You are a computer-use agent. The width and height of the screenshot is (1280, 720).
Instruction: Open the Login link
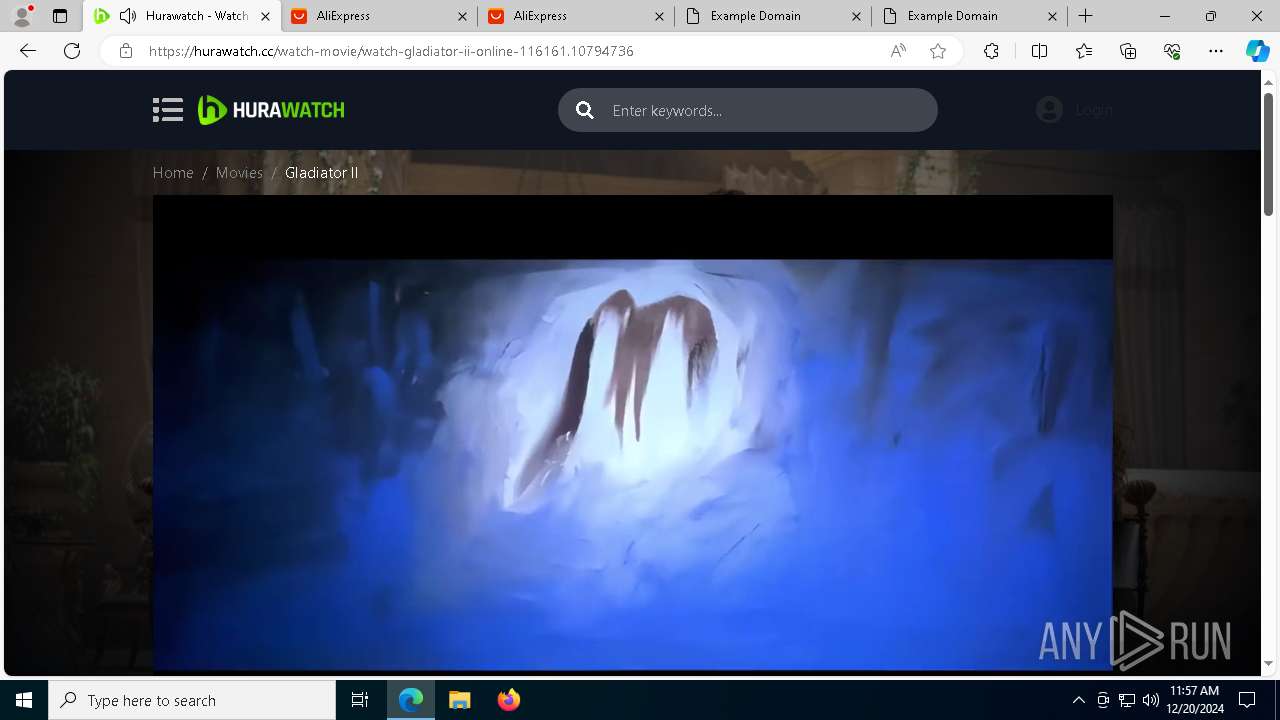[1094, 110]
